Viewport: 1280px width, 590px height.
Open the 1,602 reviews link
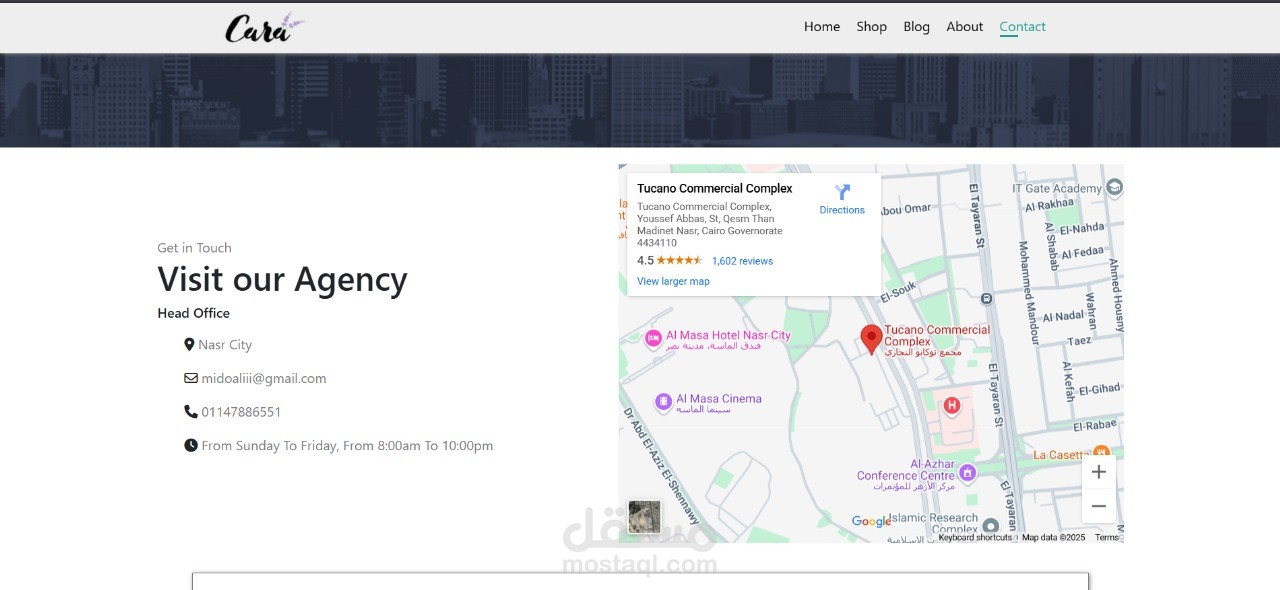[742, 261]
